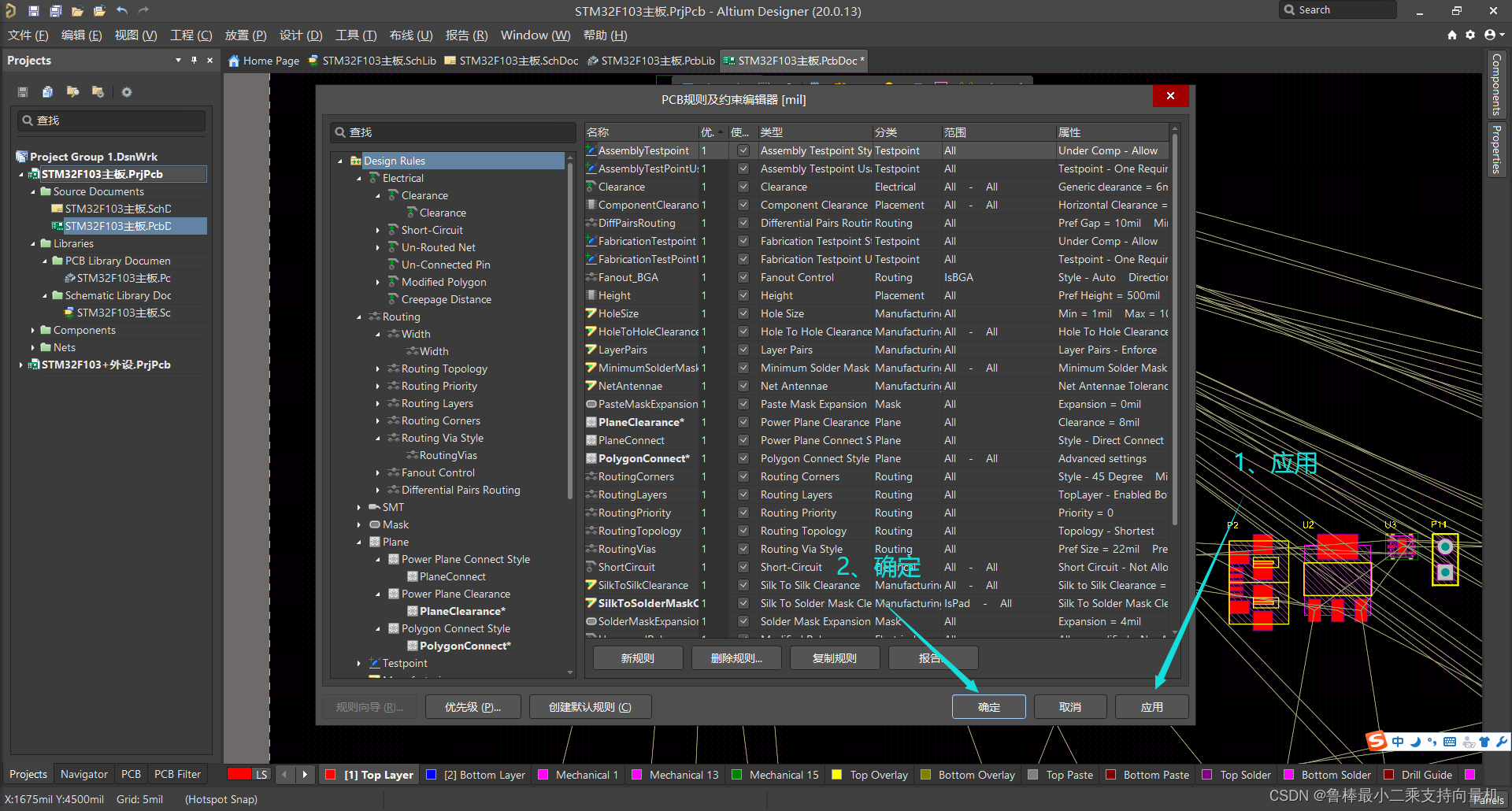
Task: Expand the SMT rules category
Action: [359, 508]
